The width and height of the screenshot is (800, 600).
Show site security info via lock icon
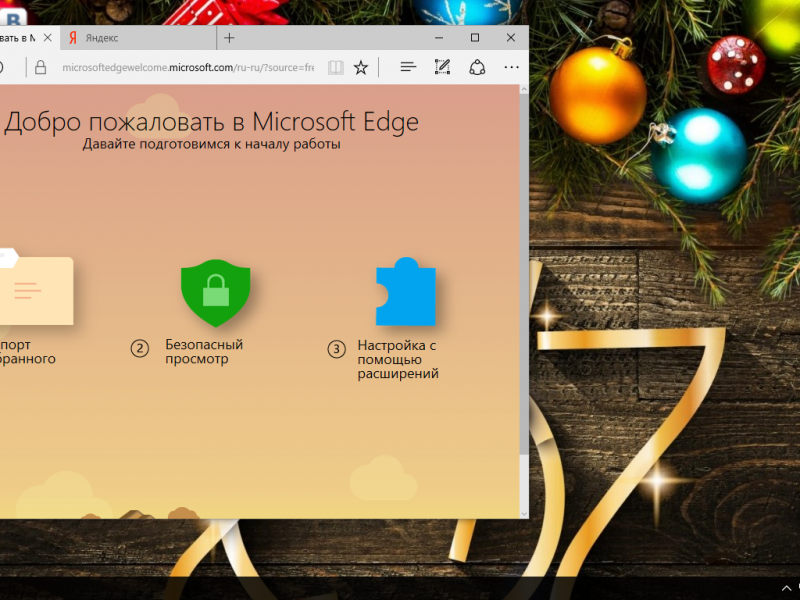tap(40, 67)
